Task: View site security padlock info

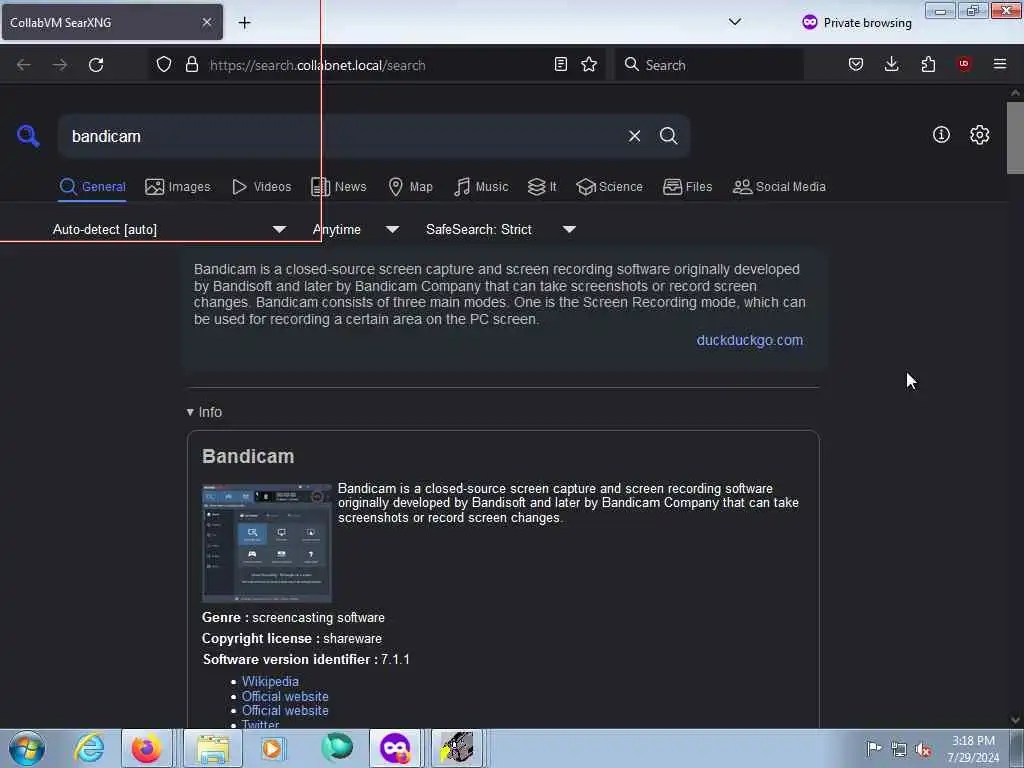Action: tap(191, 64)
